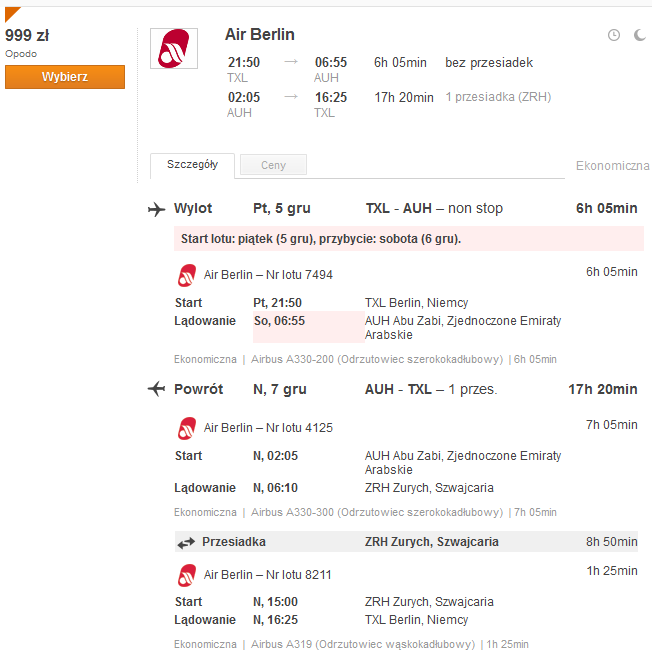Click Air Berlin logo beside flight 7494
The width and height of the screenshot is (652, 660).
click(x=187, y=275)
